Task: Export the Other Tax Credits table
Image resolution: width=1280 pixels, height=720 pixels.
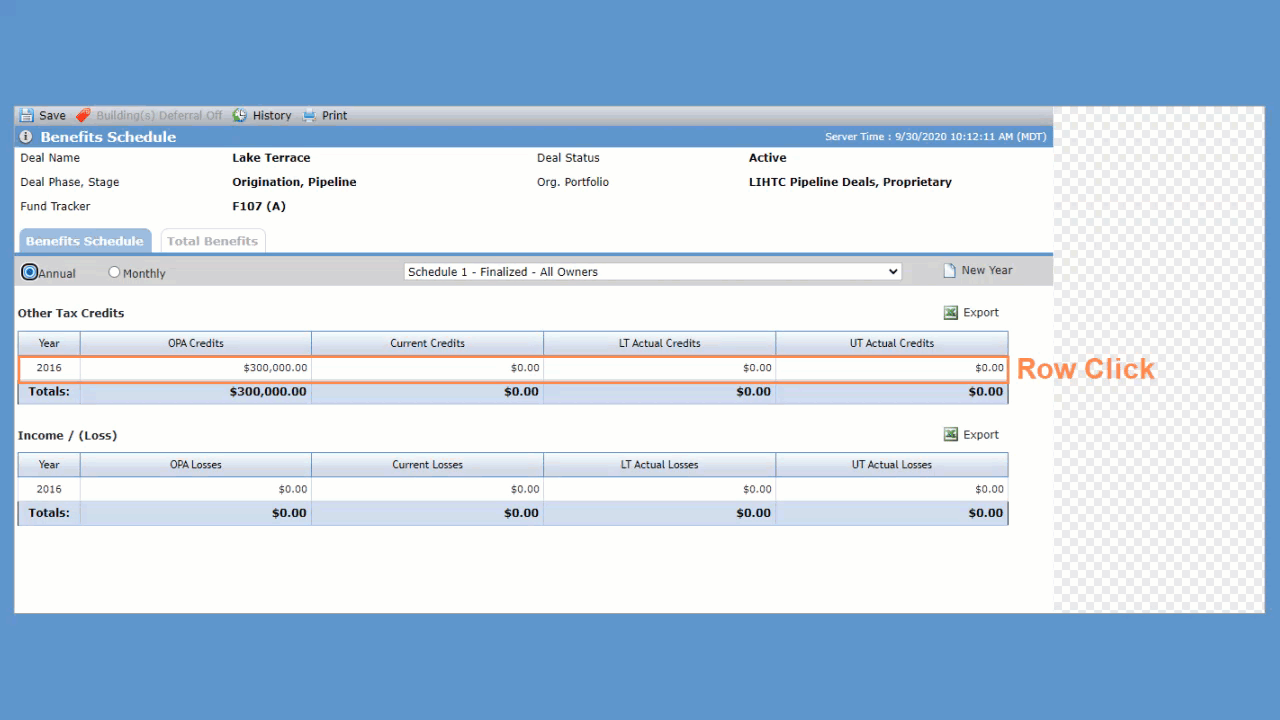Action: click(981, 313)
